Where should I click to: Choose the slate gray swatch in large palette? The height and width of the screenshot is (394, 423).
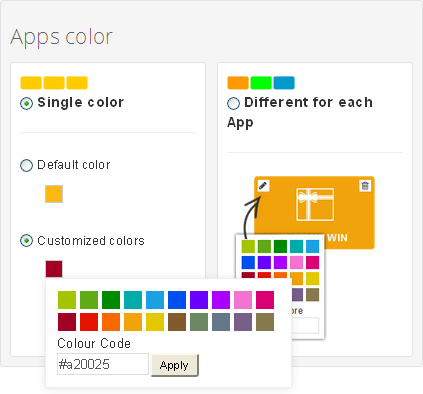click(221, 322)
